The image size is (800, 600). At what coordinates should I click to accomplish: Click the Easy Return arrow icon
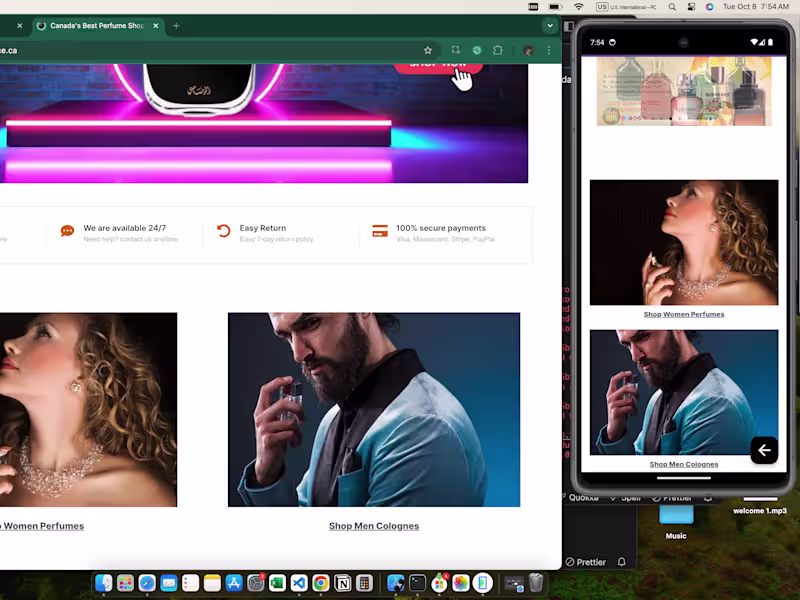pyautogui.click(x=223, y=231)
